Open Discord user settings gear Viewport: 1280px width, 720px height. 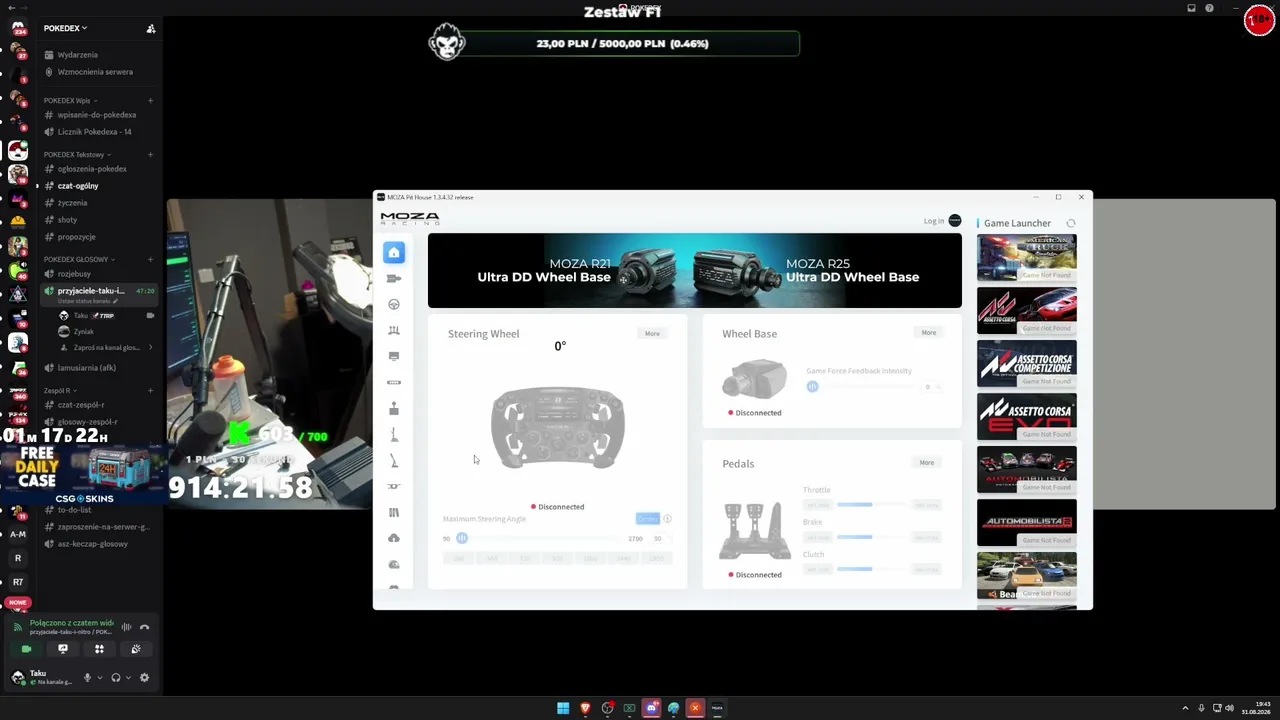point(144,678)
